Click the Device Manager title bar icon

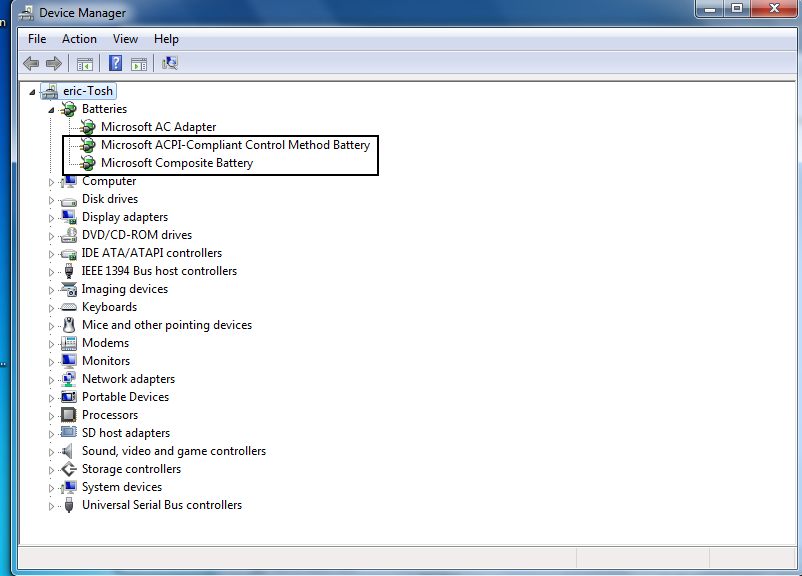click(26, 13)
